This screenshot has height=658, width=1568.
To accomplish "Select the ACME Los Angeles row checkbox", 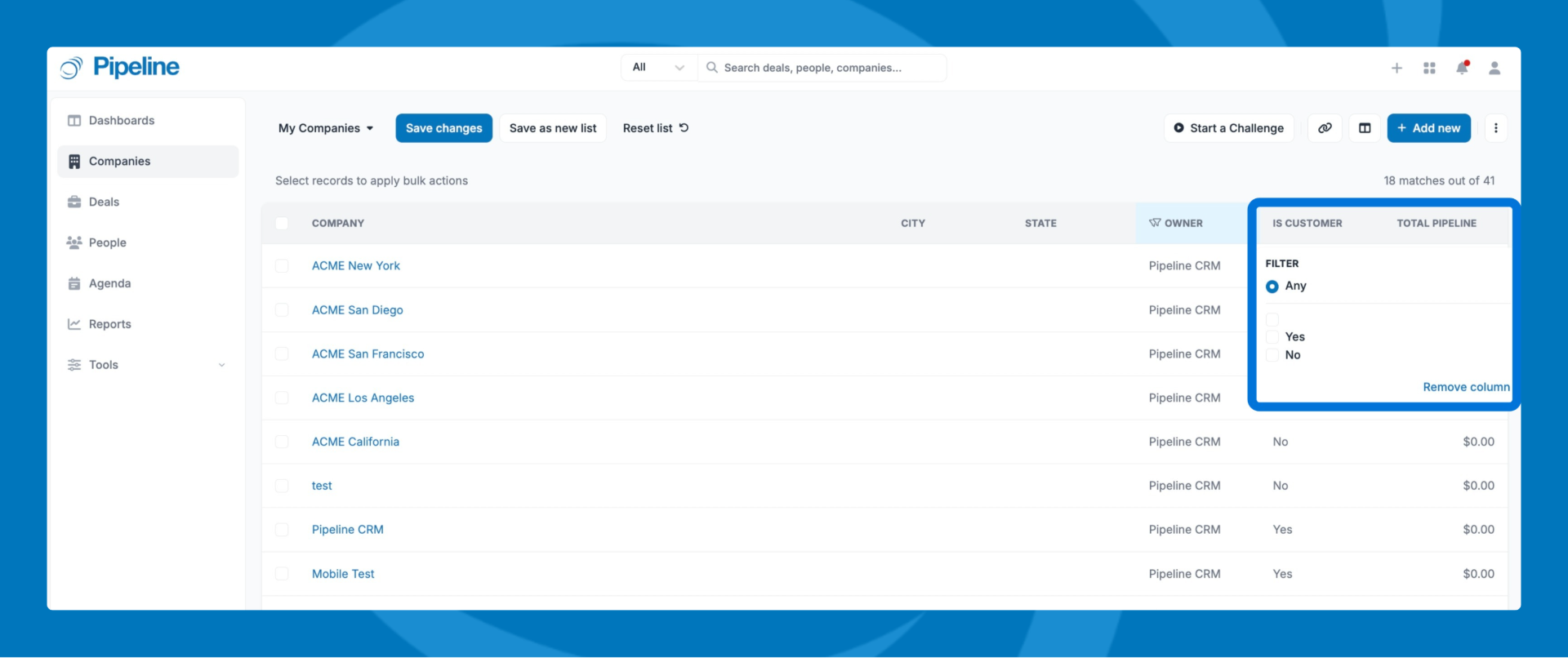I will [282, 398].
